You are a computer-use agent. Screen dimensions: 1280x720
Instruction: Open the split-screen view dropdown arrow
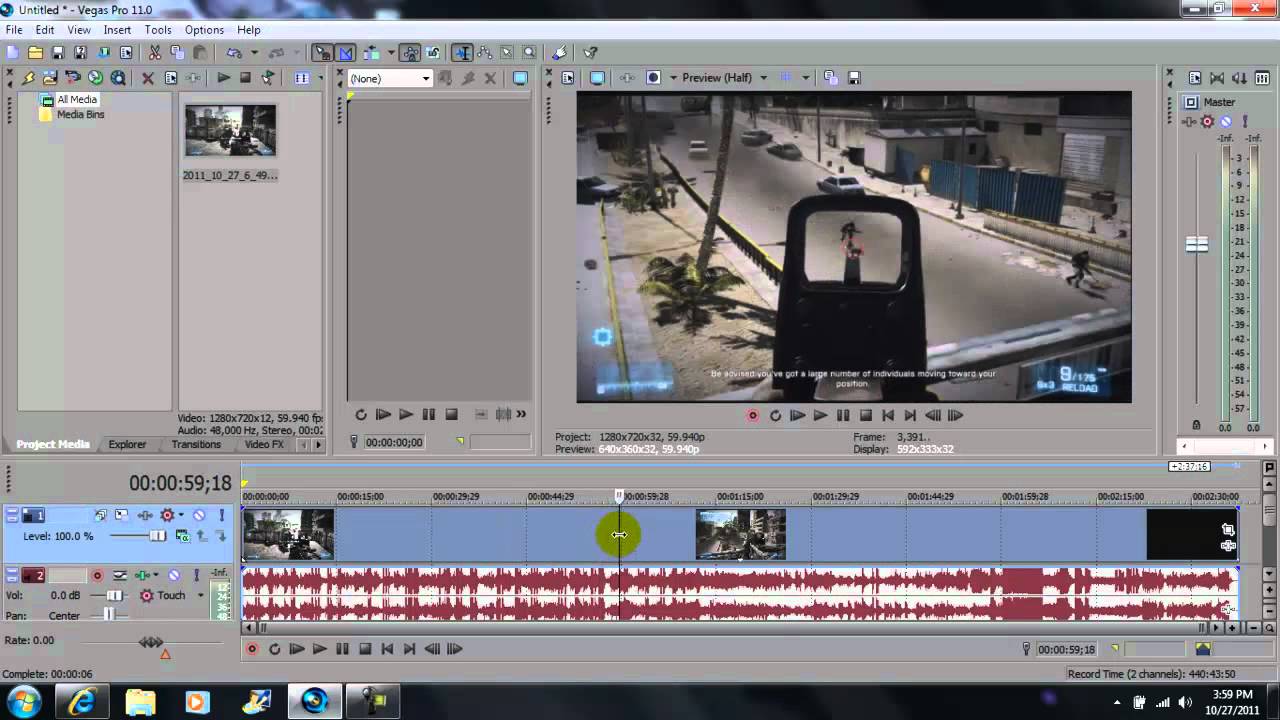673,78
